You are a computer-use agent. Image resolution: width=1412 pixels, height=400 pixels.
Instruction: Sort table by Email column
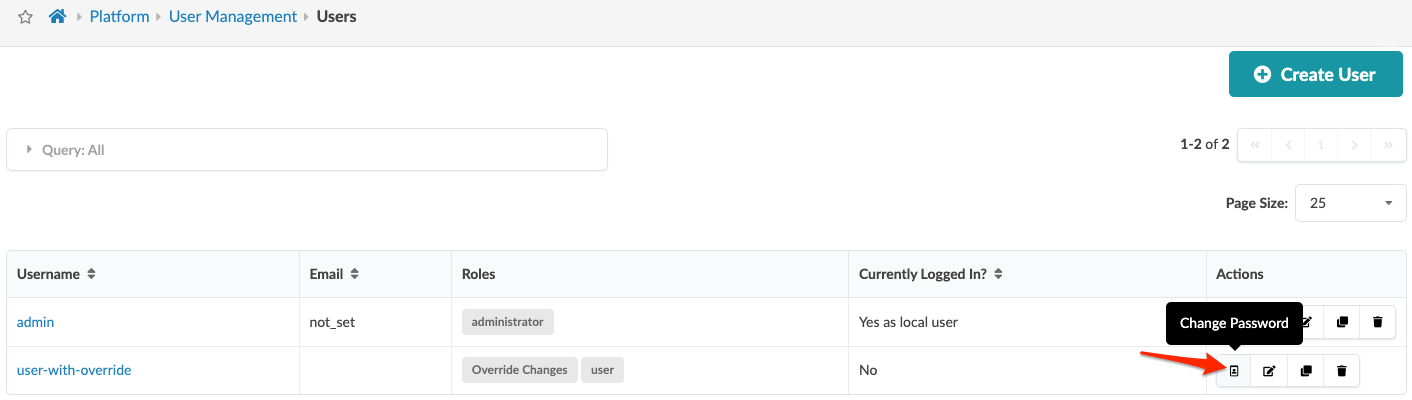click(354, 274)
